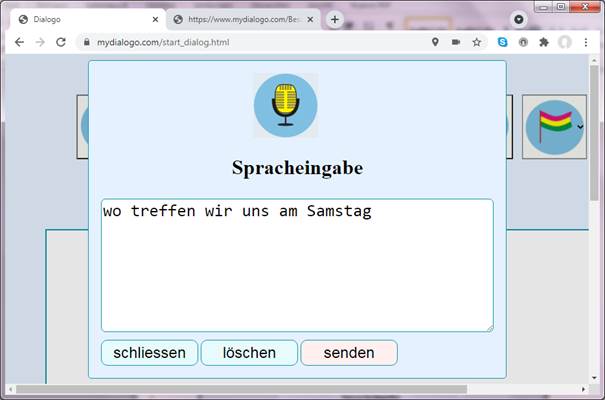The width and height of the screenshot is (605, 400).
Task: Open the Skype extension icon
Action: pyautogui.click(x=503, y=42)
